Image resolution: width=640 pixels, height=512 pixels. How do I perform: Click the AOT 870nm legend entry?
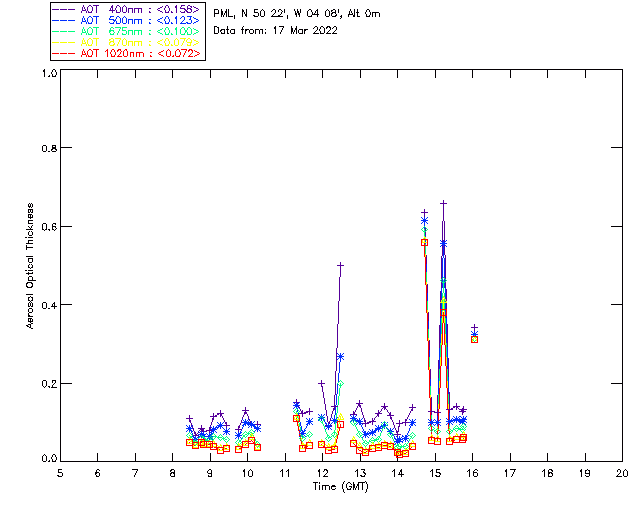click(127, 42)
